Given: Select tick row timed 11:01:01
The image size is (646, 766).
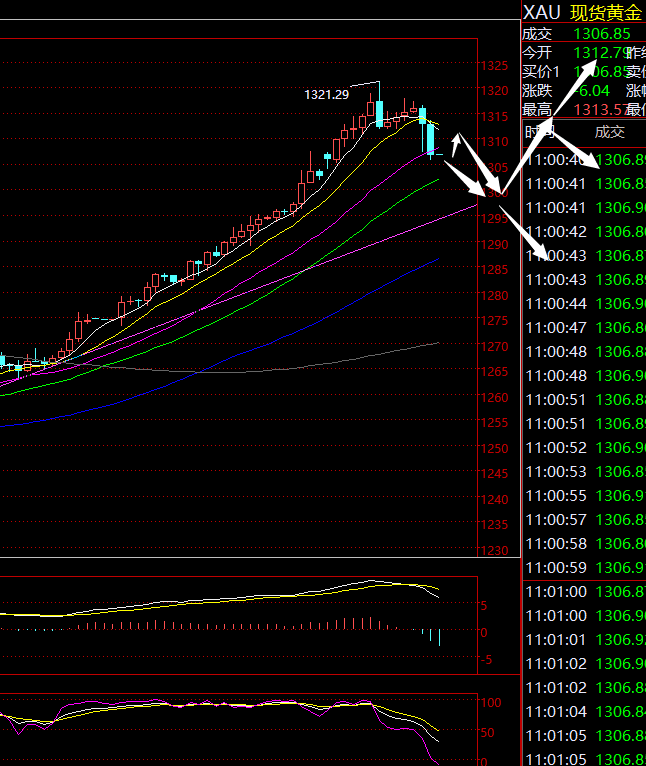Looking at the screenshot, I should pyautogui.click(x=584, y=639).
